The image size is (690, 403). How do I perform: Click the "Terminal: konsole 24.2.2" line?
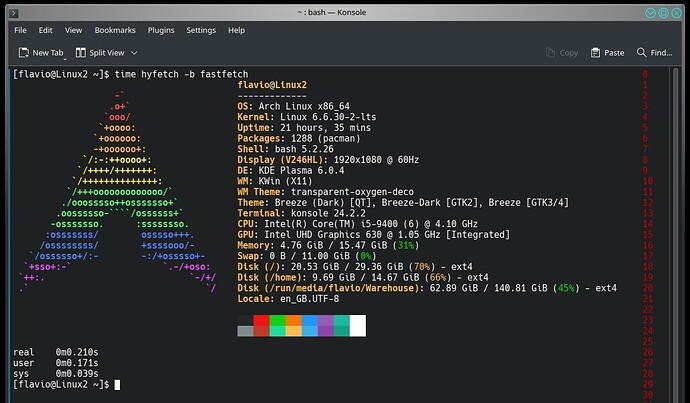[x=301, y=213]
